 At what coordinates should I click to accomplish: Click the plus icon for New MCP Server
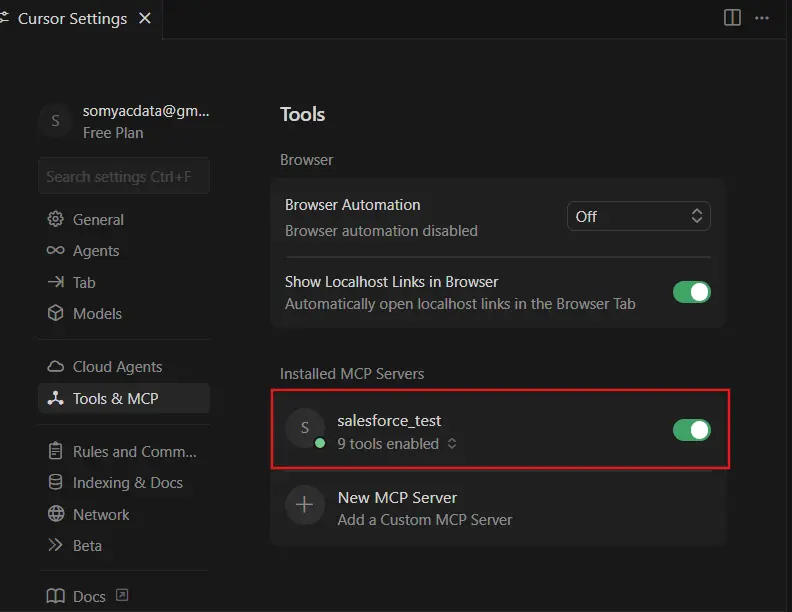click(305, 505)
